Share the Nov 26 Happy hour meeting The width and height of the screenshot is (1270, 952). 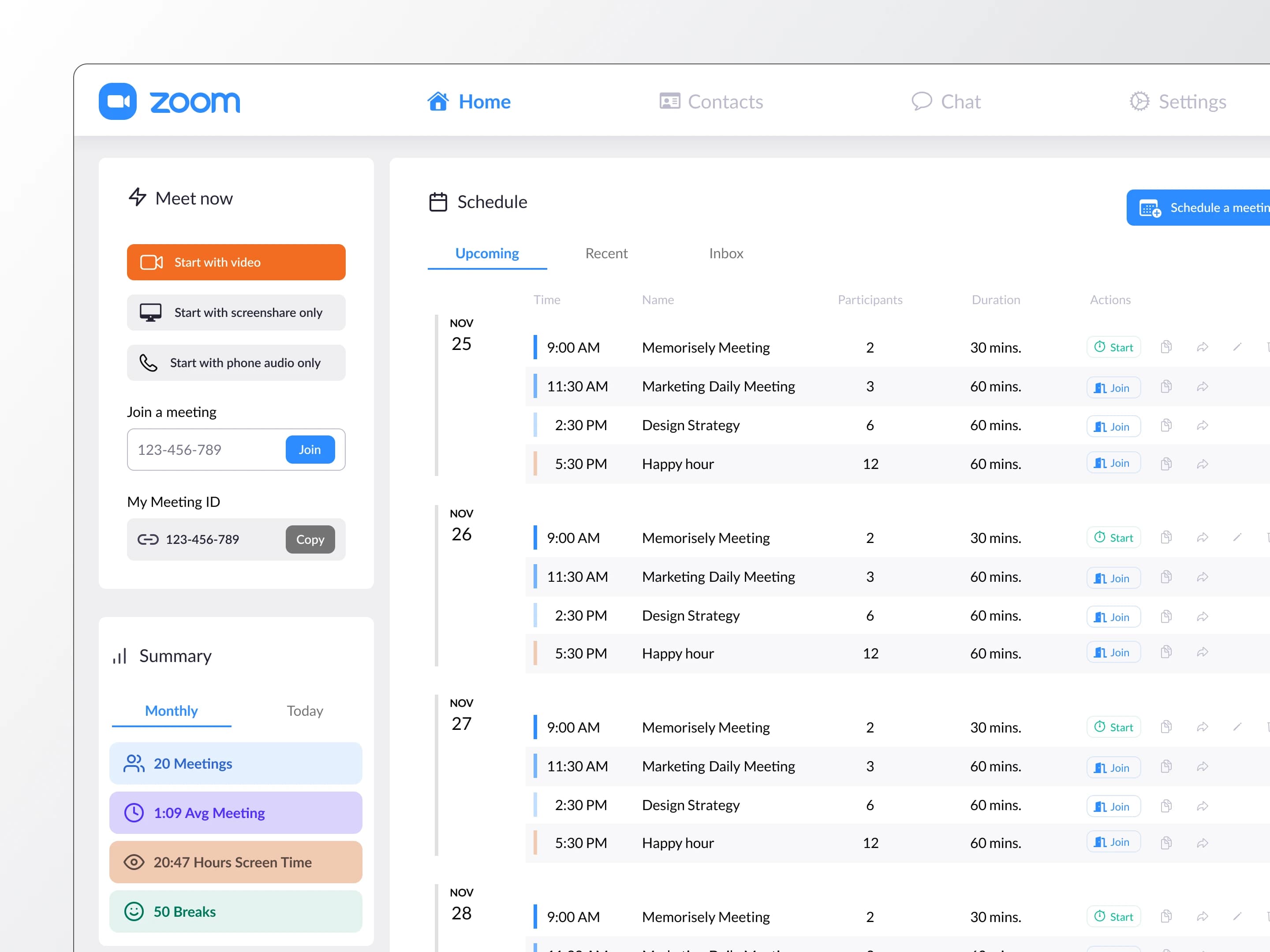click(1202, 652)
